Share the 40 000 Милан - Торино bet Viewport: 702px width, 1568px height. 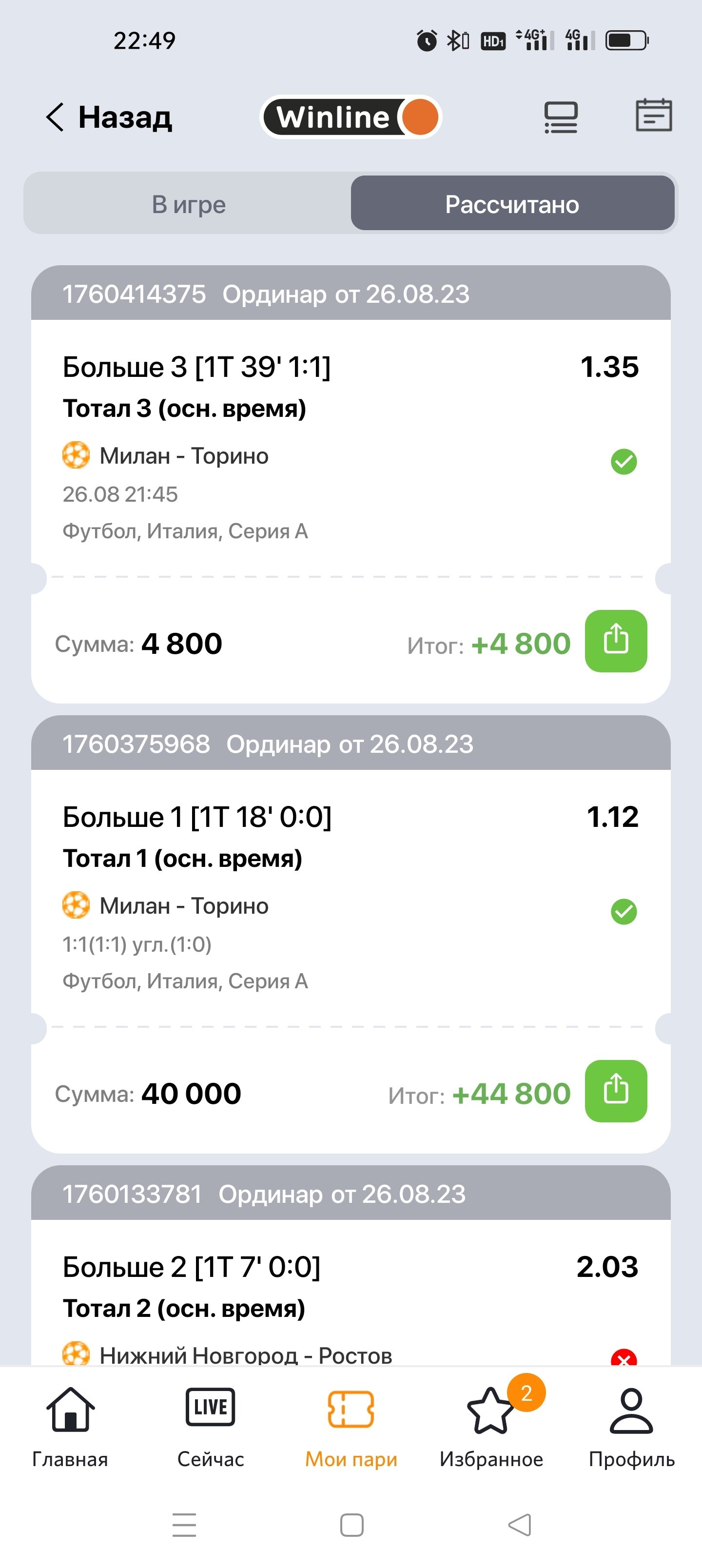pyautogui.click(x=616, y=1091)
